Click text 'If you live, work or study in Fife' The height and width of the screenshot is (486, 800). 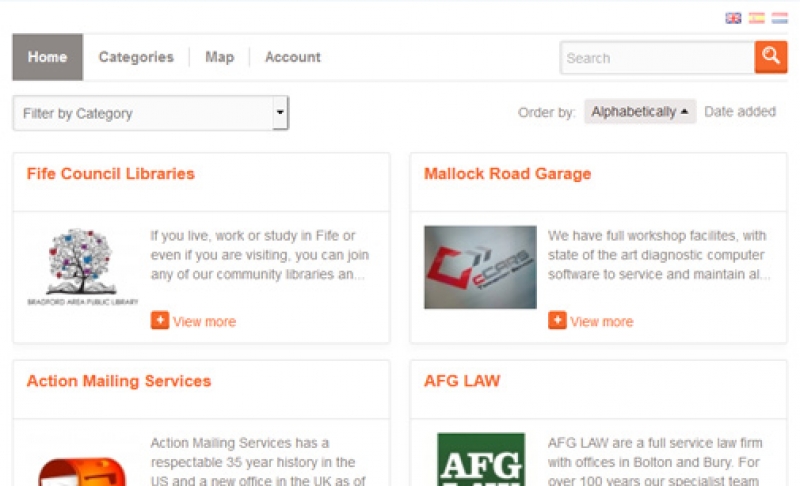253,236
